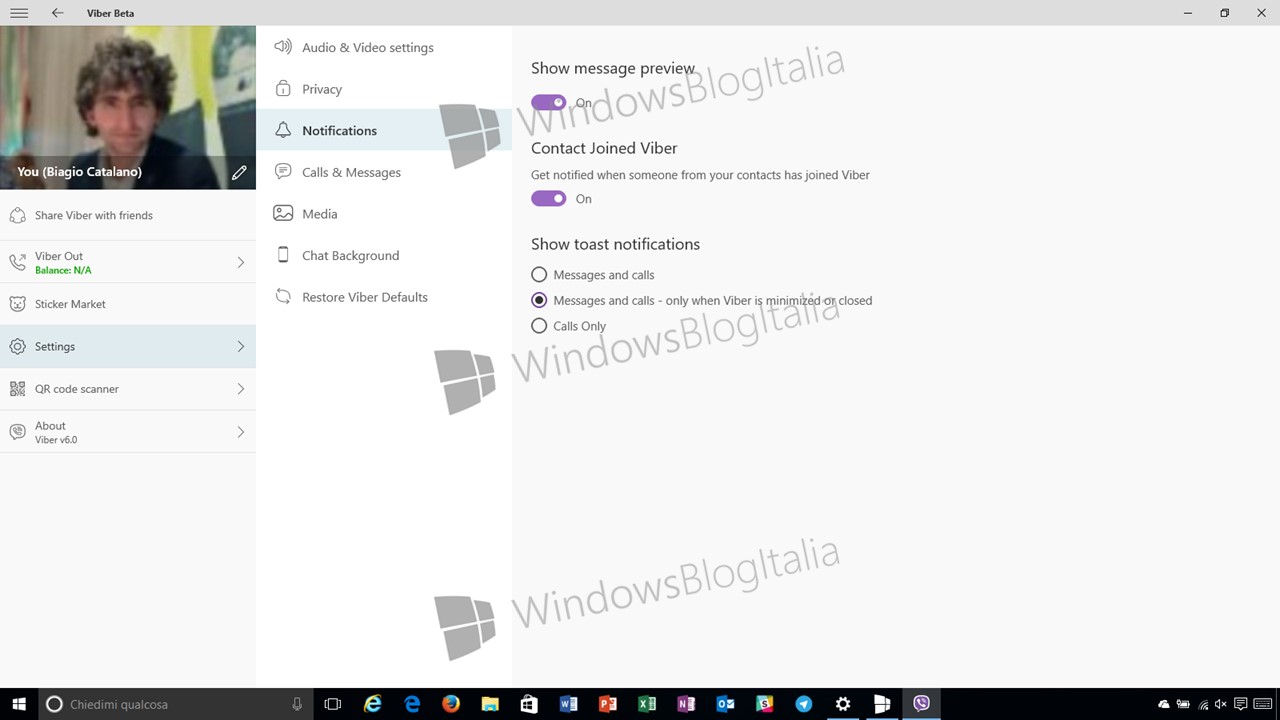The width and height of the screenshot is (1280, 720).
Task: Disable Contact Joined Viber toggle
Action: point(549,198)
